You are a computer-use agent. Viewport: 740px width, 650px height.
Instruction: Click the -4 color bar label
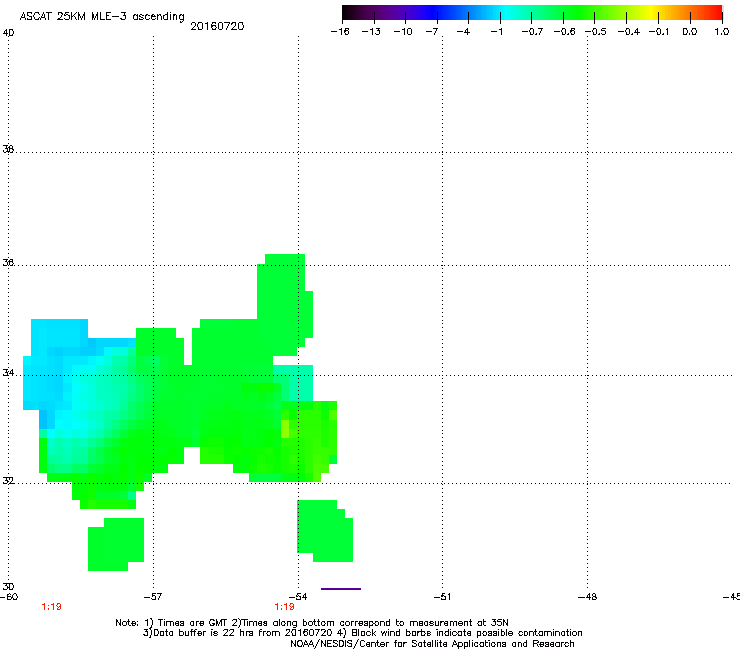(x=463, y=32)
